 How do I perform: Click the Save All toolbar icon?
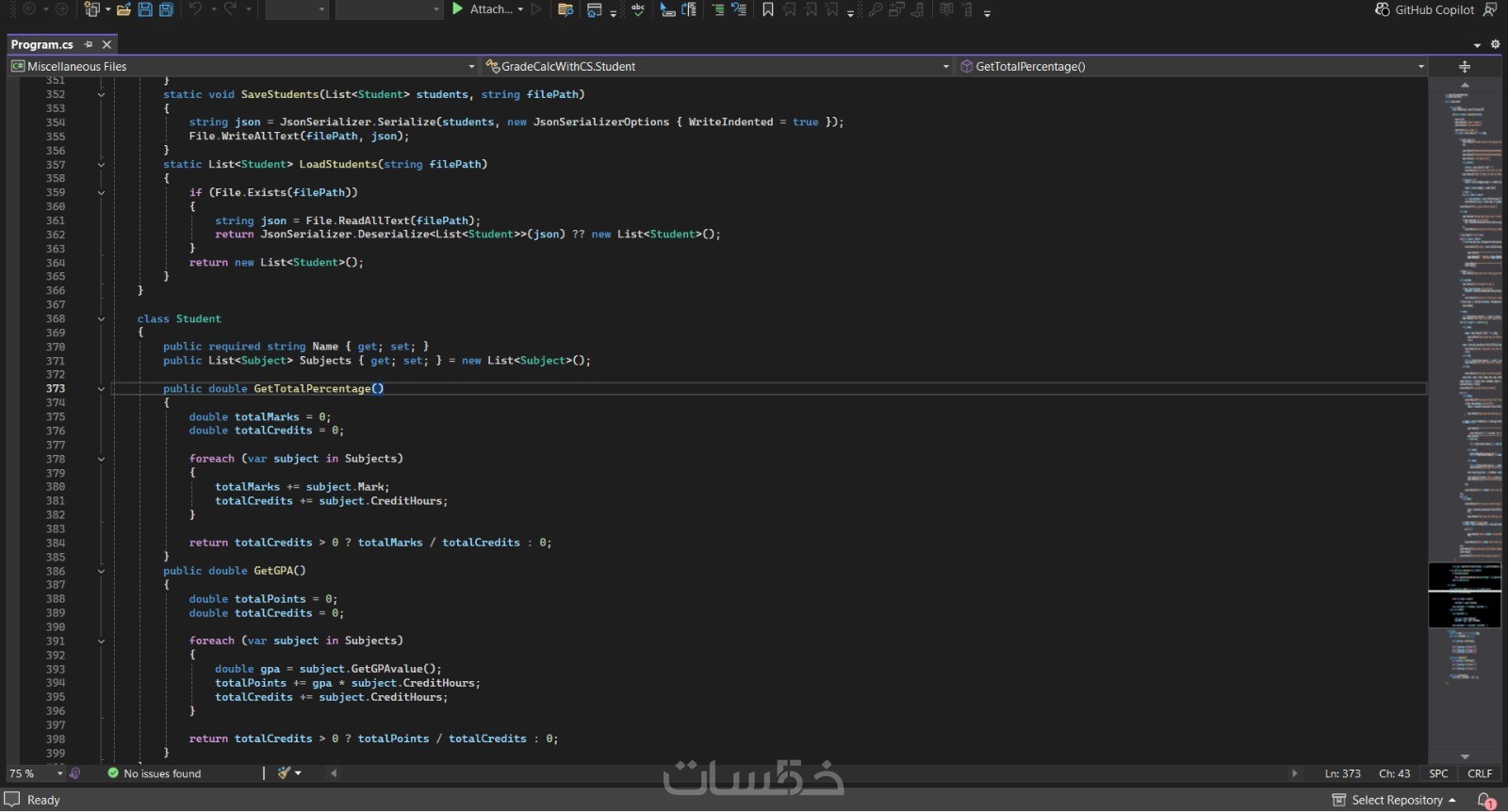click(x=166, y=9)
